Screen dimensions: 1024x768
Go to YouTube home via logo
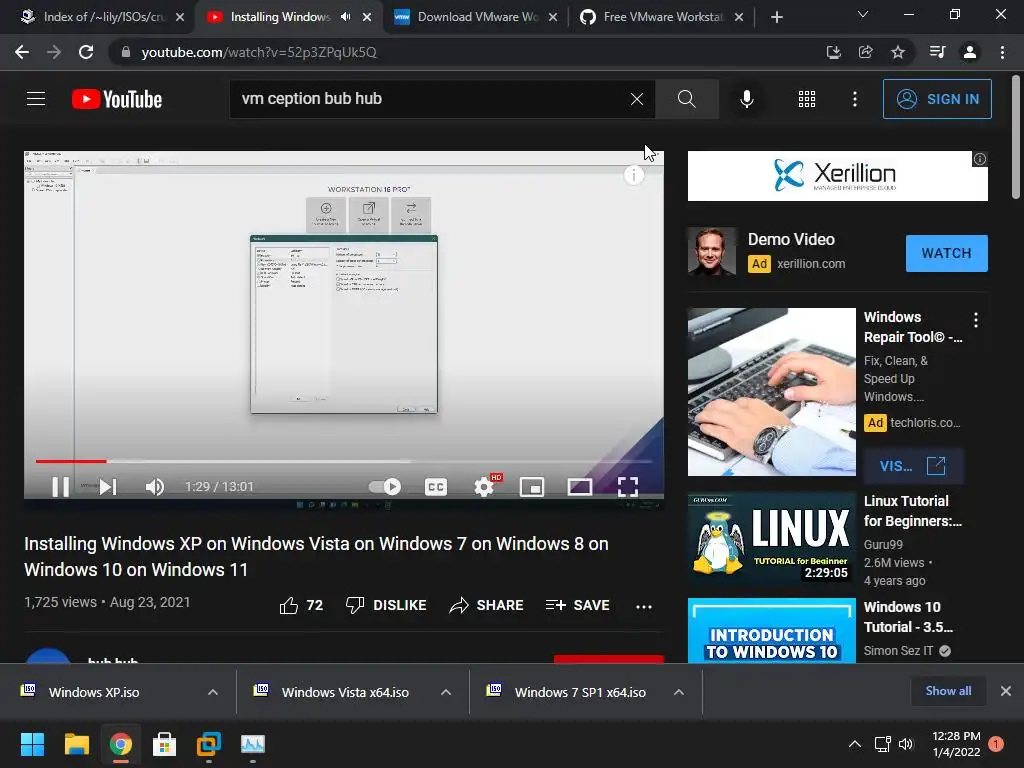(x=117, y=99)
